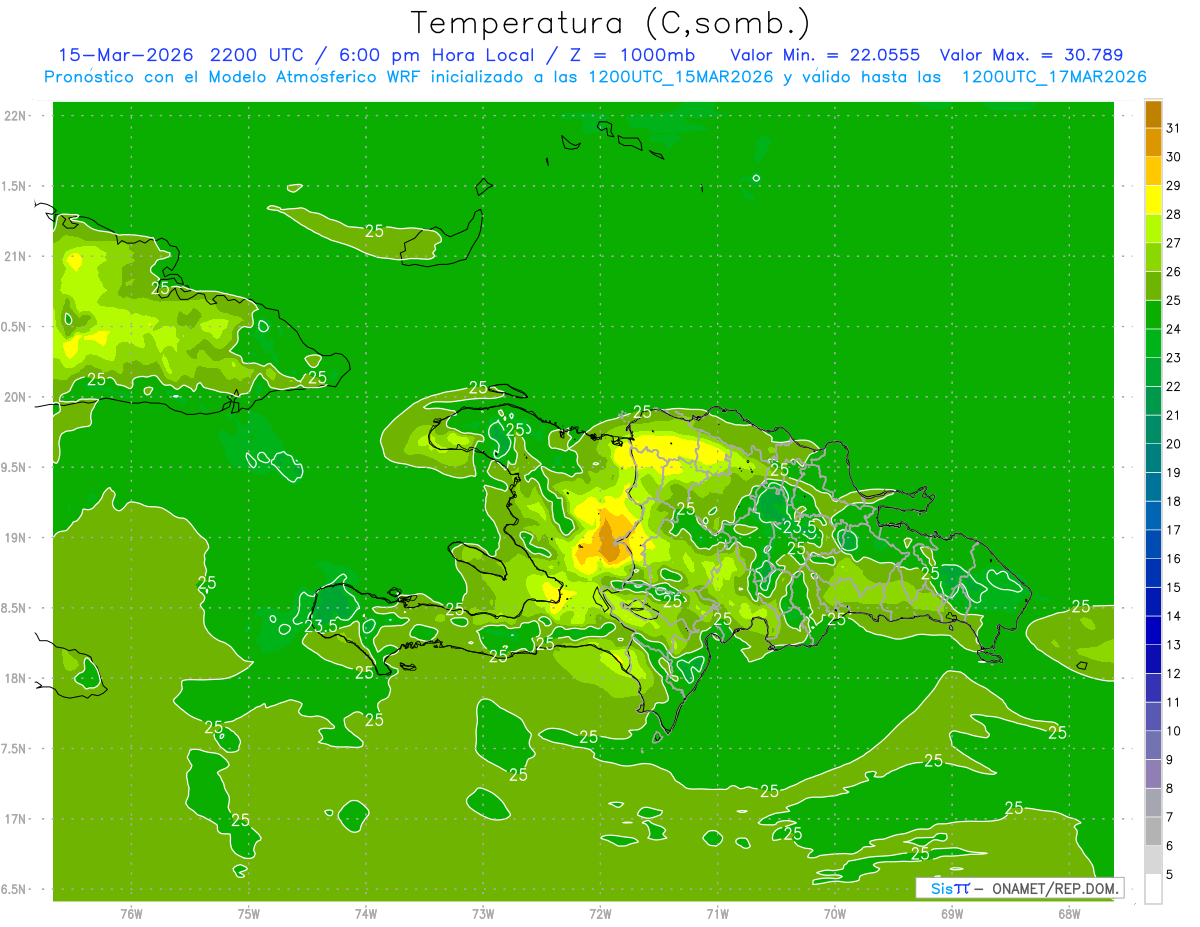Click the 73W longitude axis label

pos(483,913)
